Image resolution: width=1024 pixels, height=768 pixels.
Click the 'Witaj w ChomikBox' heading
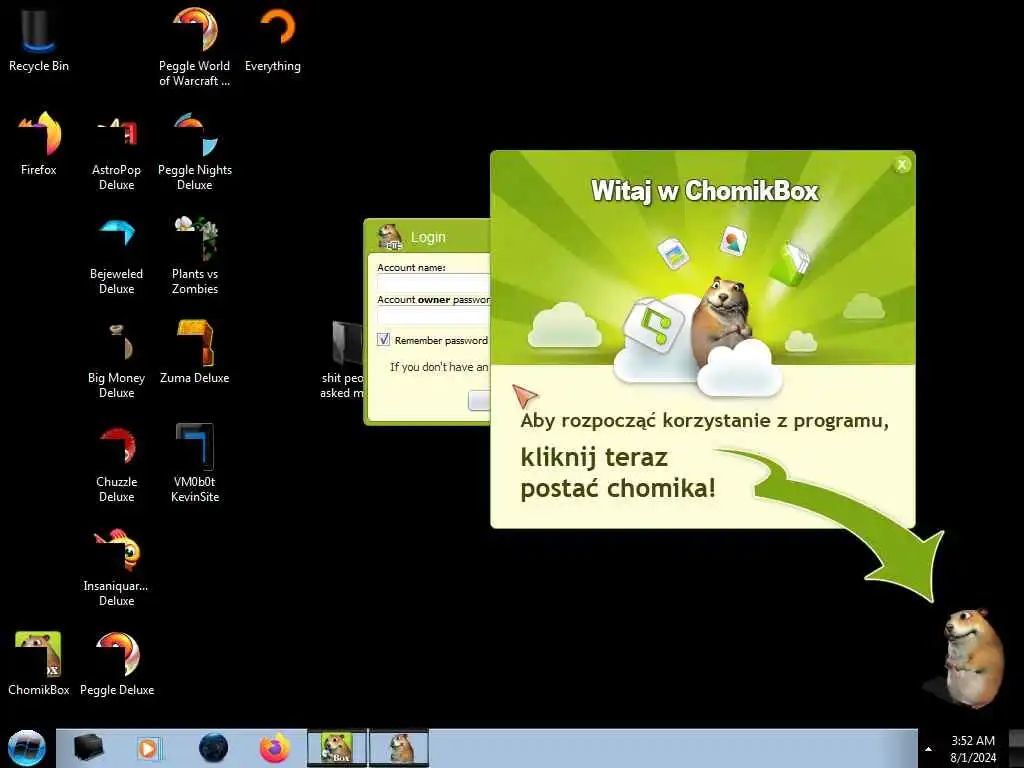tap(704, 191)
